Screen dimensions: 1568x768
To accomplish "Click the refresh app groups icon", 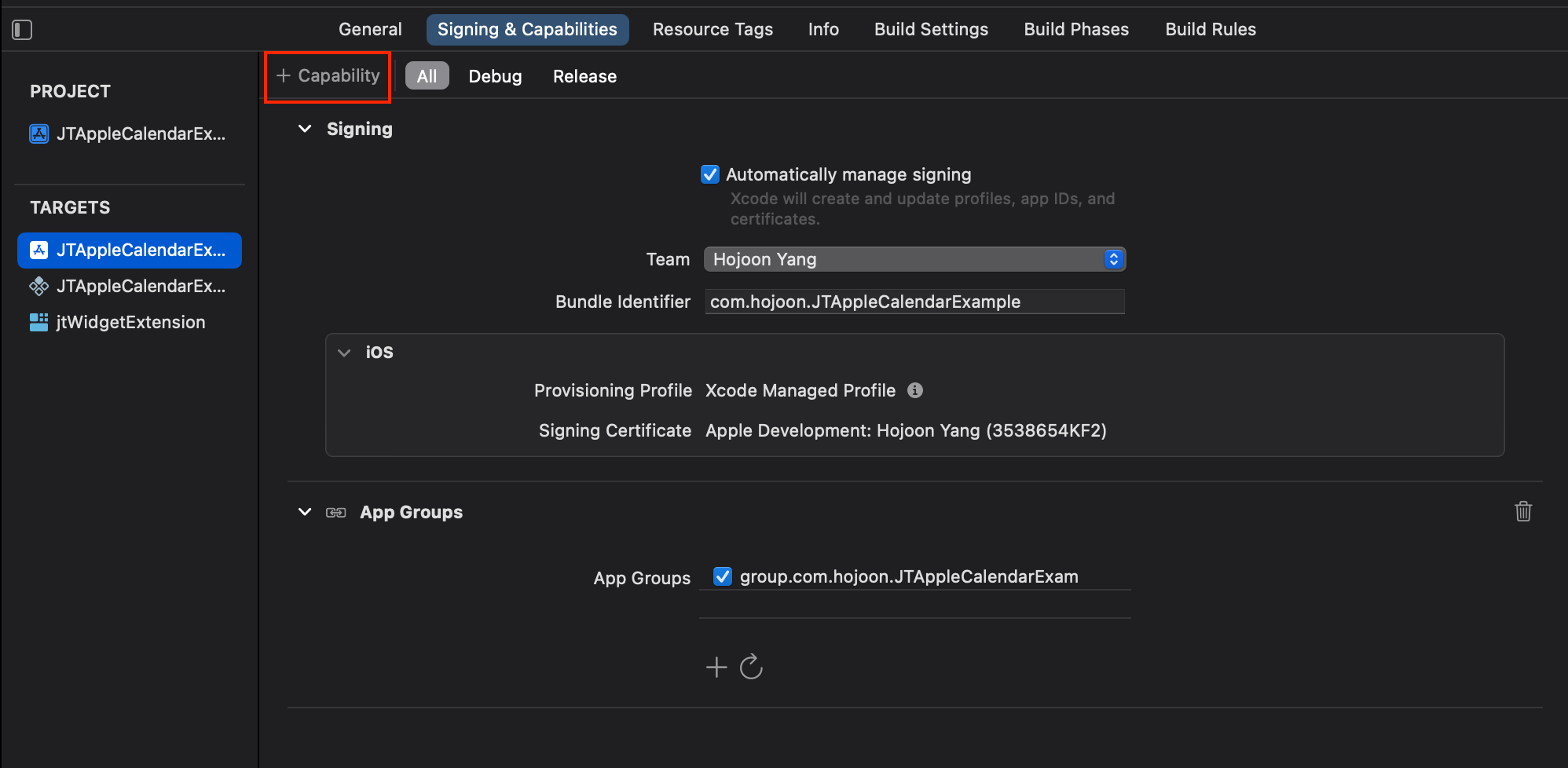I will pyautogui.click(x=751, y=667).
